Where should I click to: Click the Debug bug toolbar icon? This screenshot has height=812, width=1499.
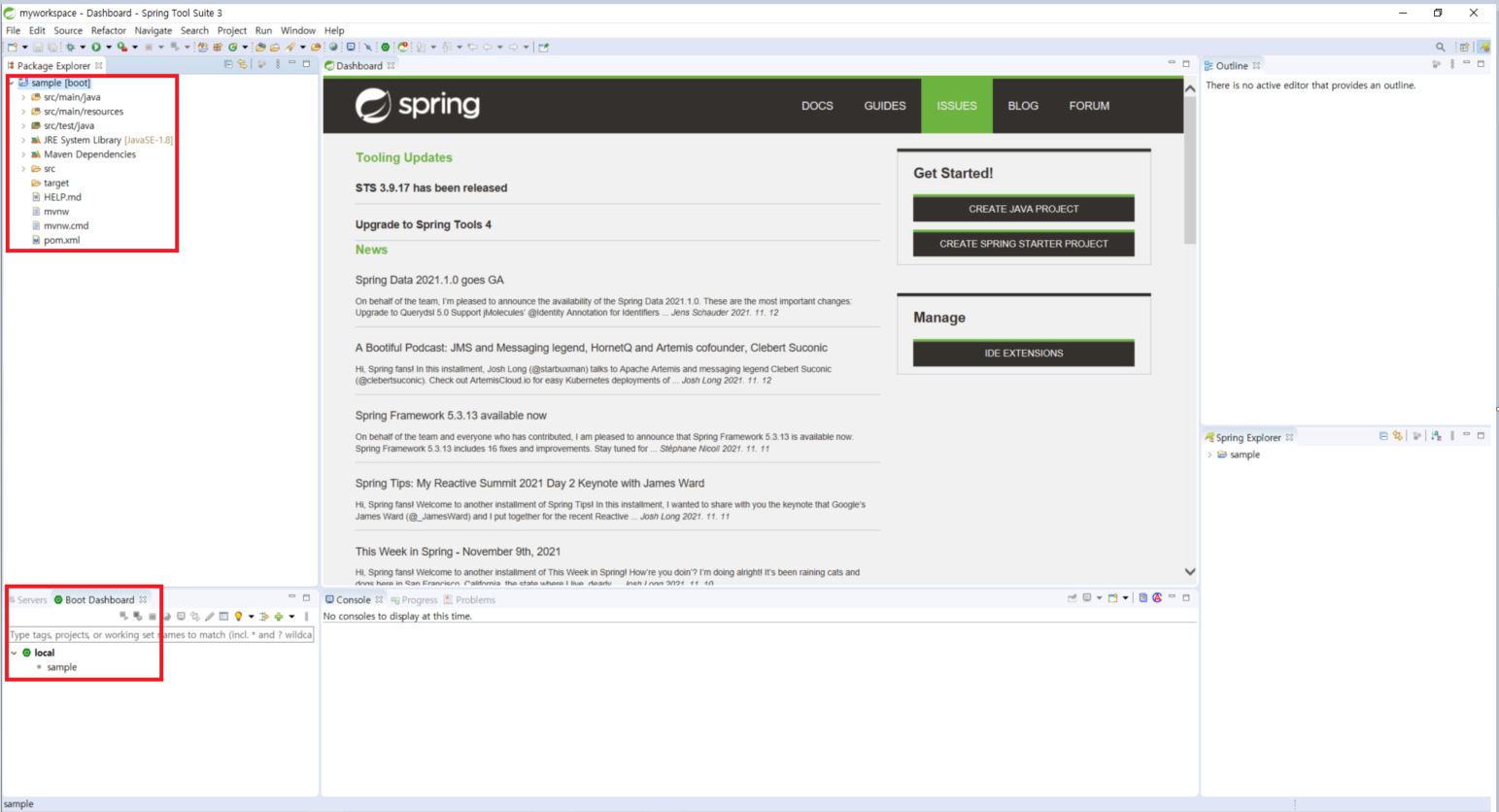pyautogui.click(x=70, y=47)
